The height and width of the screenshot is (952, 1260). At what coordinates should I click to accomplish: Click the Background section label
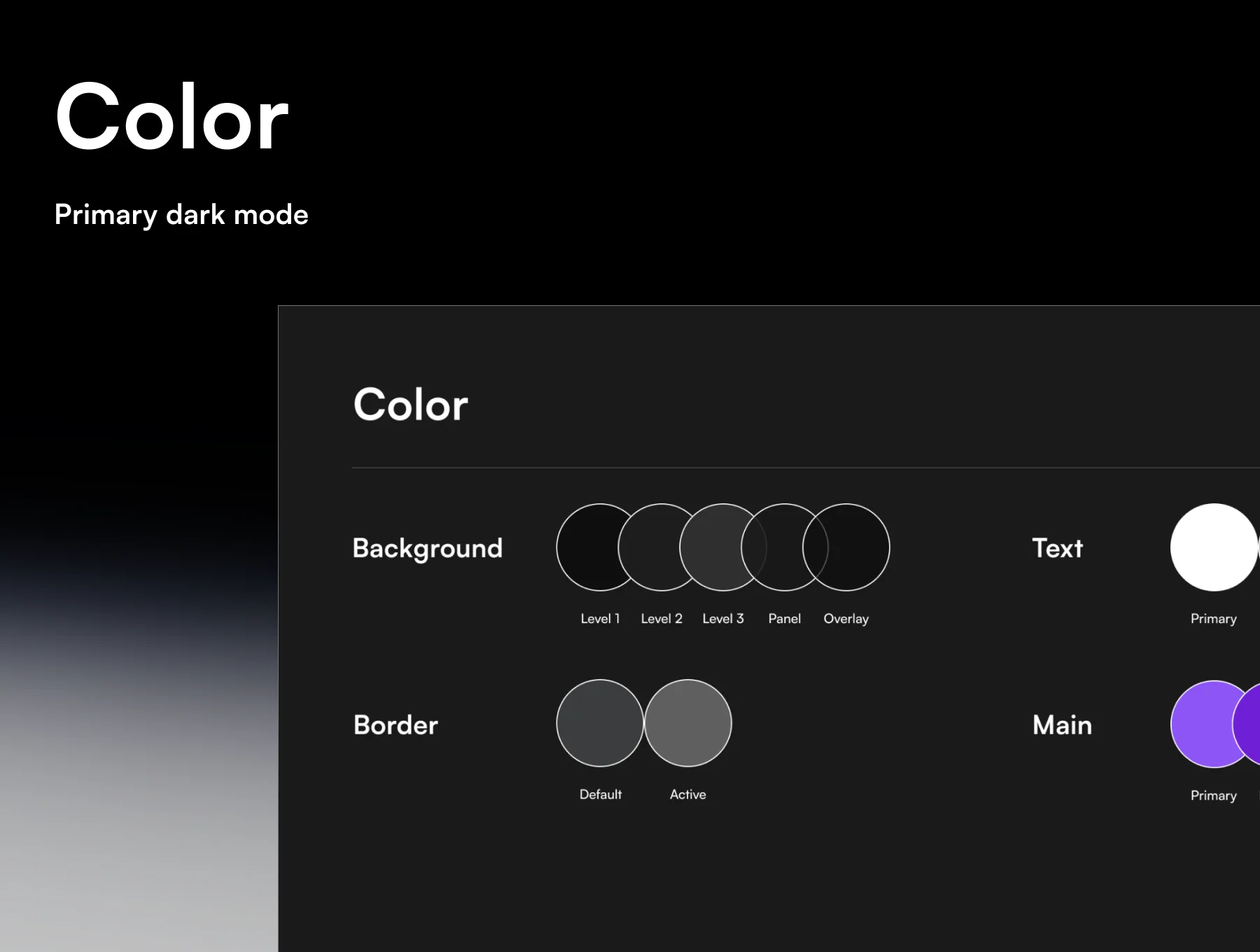pyautogui.click(x=428, y=549)
